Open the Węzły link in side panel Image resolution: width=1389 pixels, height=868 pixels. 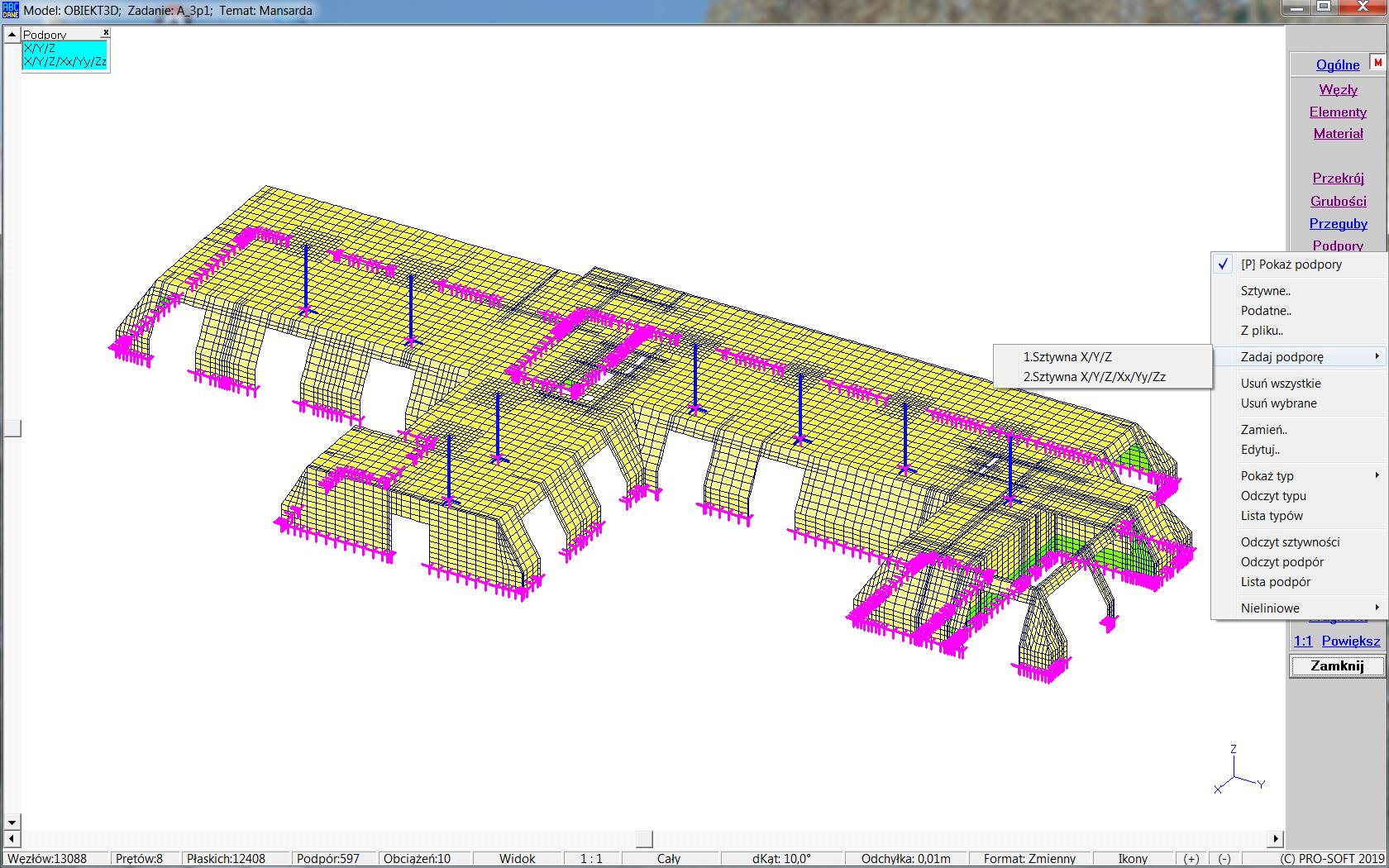(x=1338, y=89)
